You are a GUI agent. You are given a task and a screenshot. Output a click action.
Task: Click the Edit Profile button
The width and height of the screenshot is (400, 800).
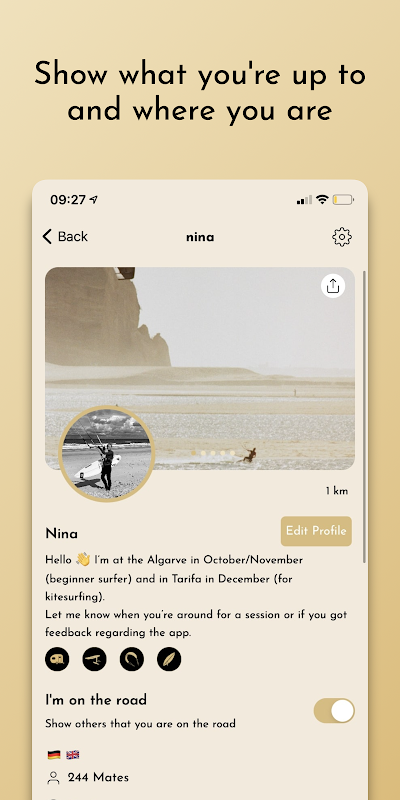point(316,531)
